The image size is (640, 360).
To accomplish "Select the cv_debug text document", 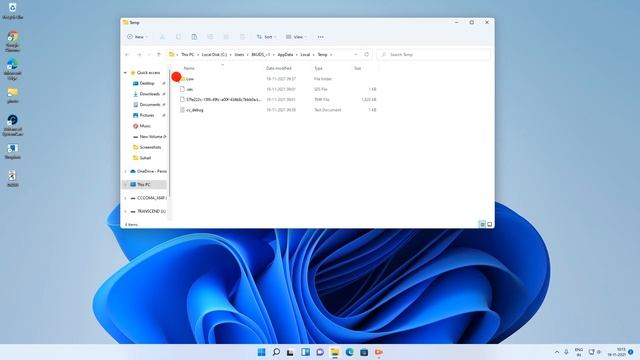I will 195,110.
